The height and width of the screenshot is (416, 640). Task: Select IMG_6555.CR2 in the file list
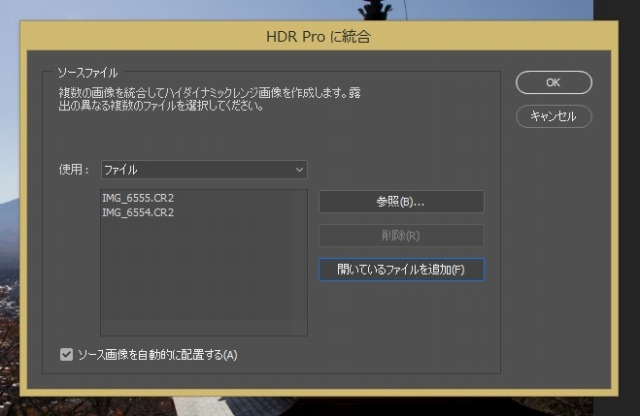138,199
